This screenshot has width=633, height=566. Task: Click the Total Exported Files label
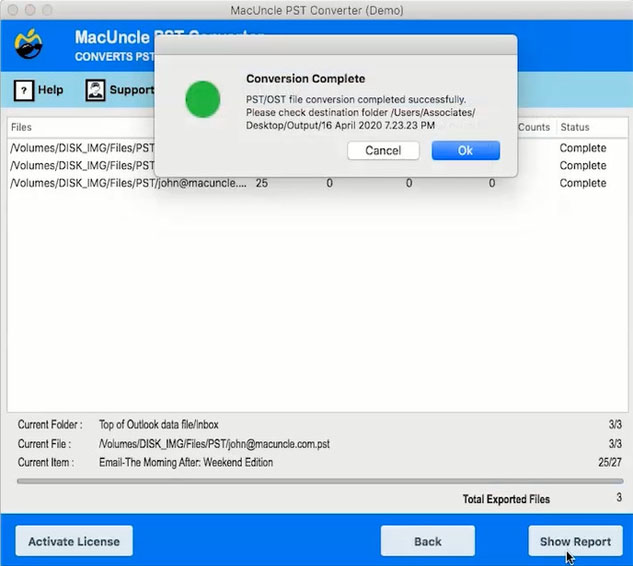(x=506, y=499)
